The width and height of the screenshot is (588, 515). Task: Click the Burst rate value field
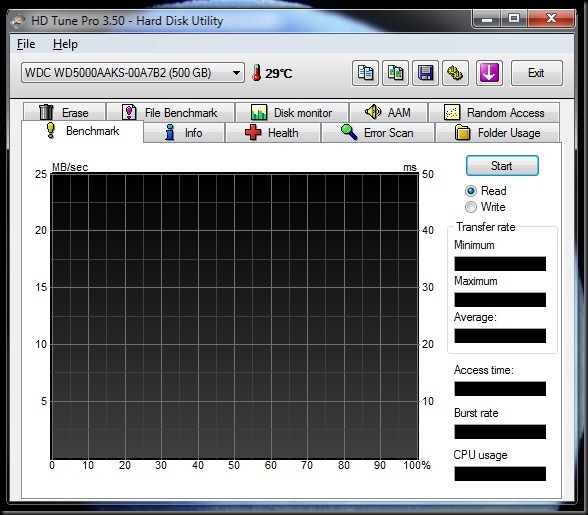pyautogui.click(x=500, y=432)
